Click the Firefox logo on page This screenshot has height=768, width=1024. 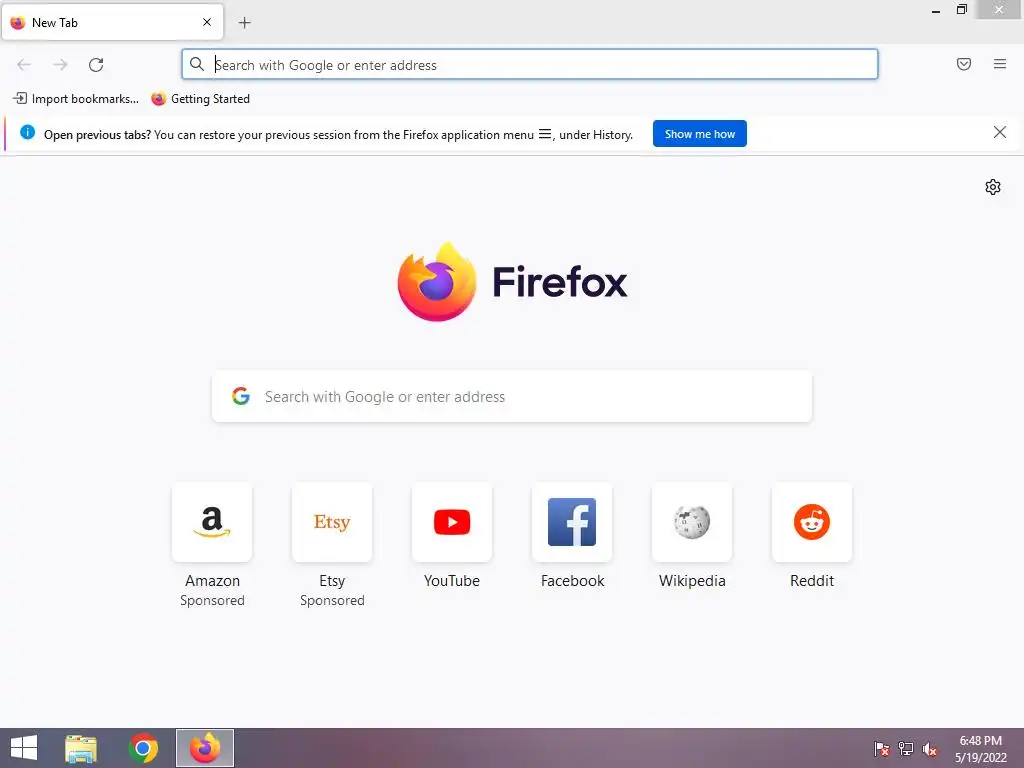click(437, 282)
